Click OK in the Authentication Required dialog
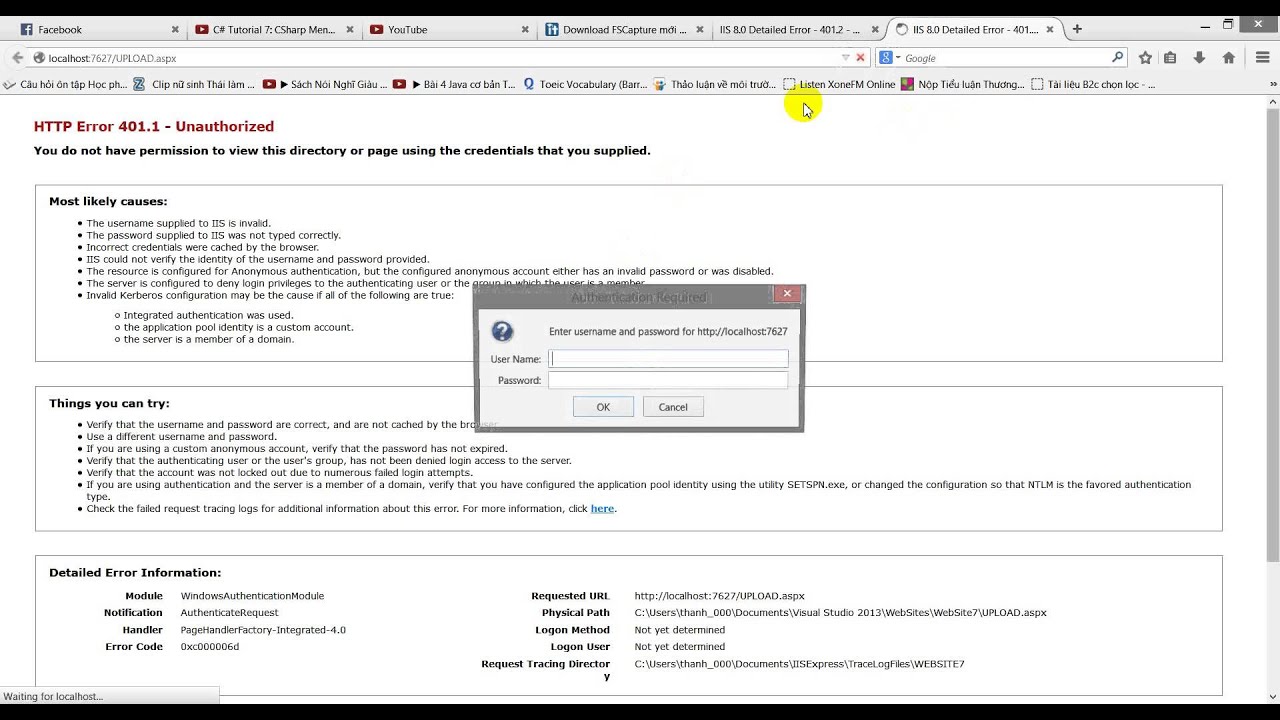This screenshot has width=1280, height=720. pos(603,407)
